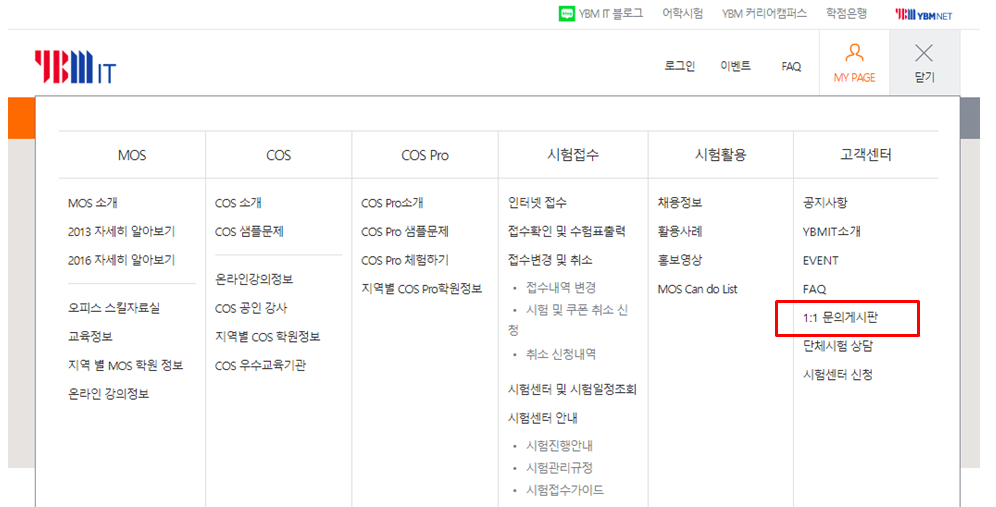Open 접수내역 변경 sub-item
Screen dimensions: 996x507
(561, 288)
